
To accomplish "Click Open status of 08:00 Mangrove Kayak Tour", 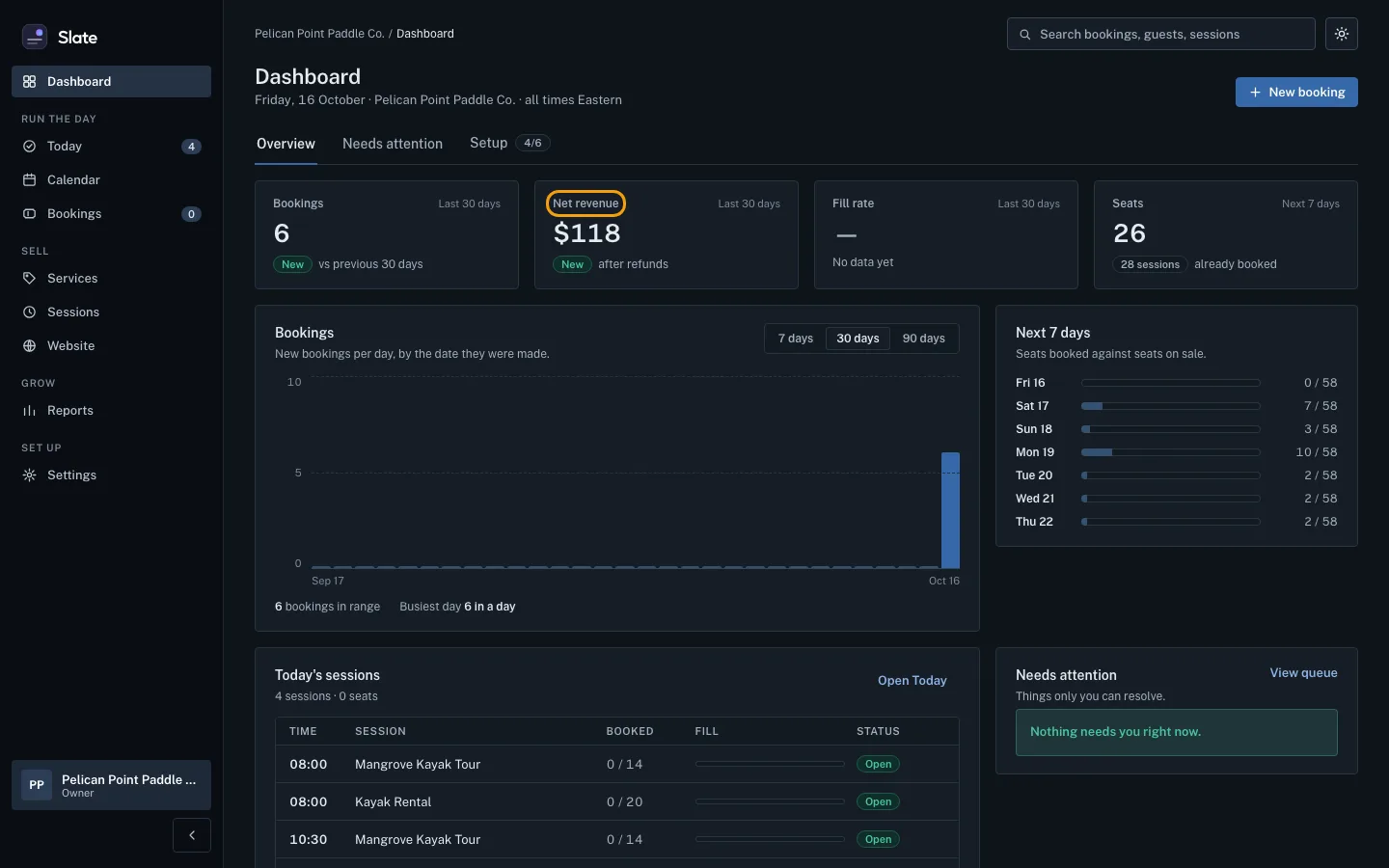I will tap(878, 765).
